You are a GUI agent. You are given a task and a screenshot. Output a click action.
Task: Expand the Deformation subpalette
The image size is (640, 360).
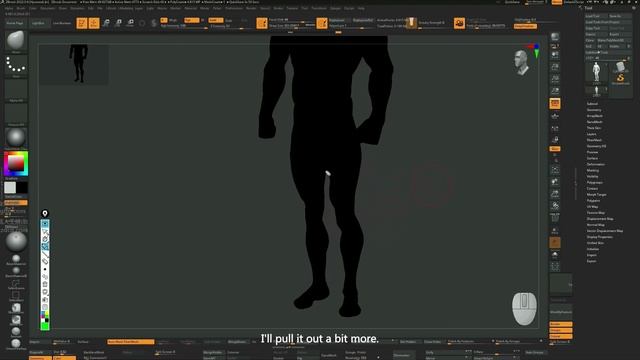(x=596, y=164)
